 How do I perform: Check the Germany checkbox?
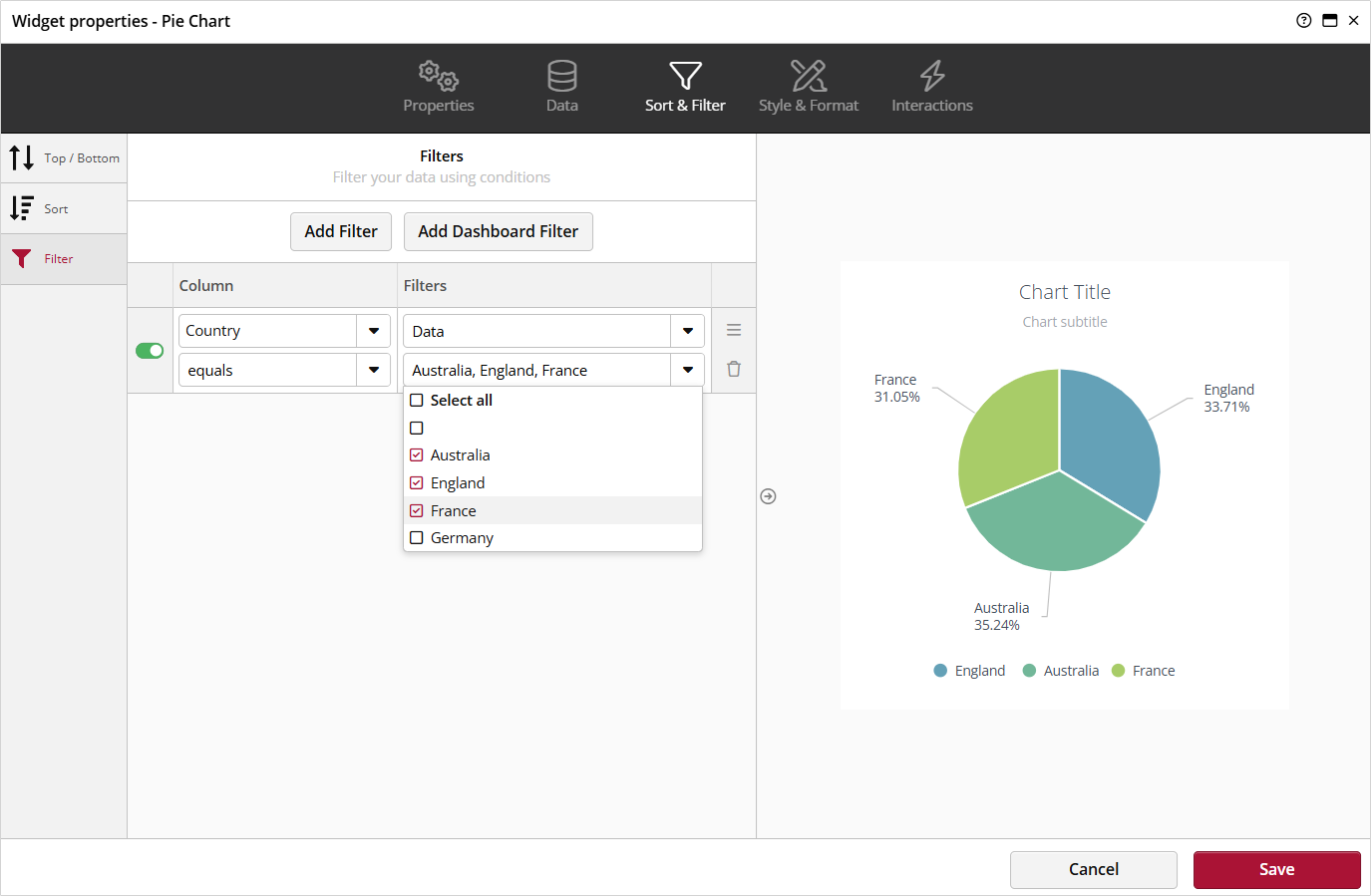[x=417, y=537]
